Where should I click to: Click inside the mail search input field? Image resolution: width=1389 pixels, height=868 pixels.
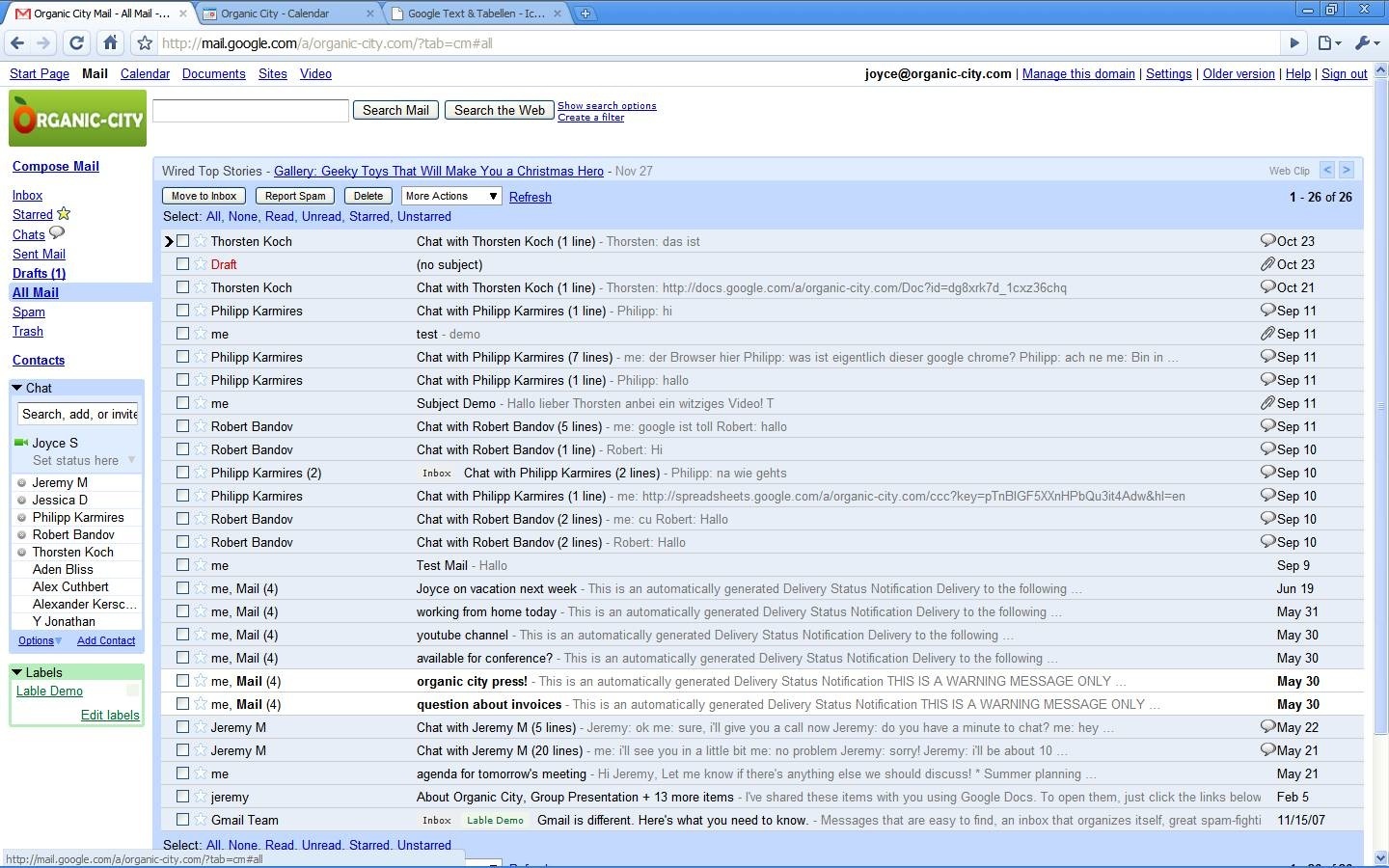click(x=250, y=110)
